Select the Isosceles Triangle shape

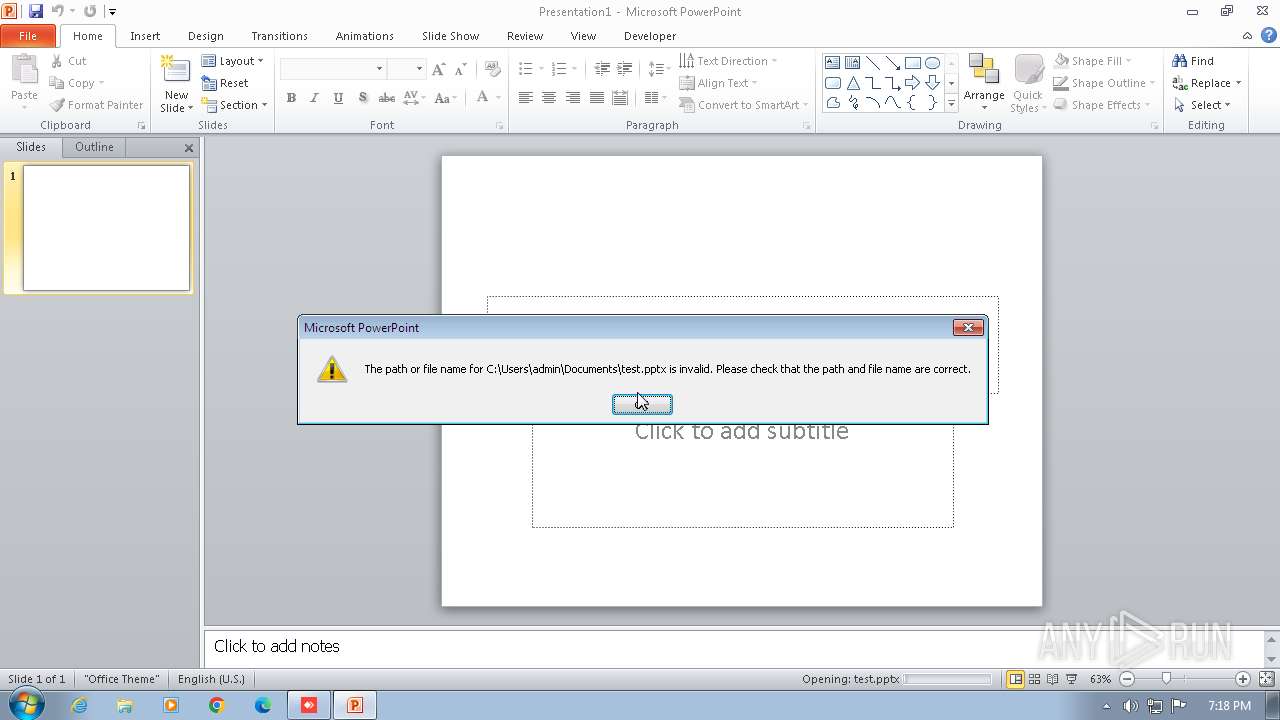point(852,83)
